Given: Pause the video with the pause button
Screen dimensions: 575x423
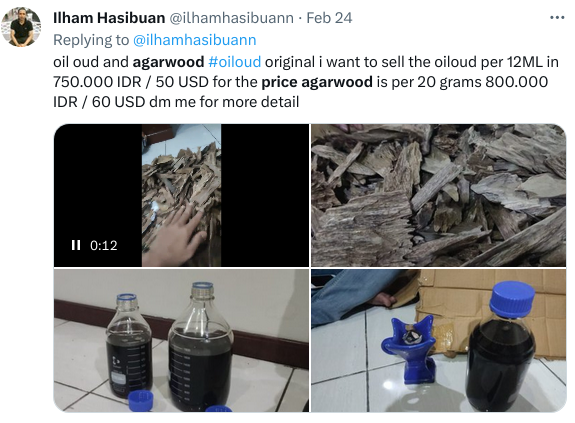Looking at the screenshot, I should [x=76, y=245].
